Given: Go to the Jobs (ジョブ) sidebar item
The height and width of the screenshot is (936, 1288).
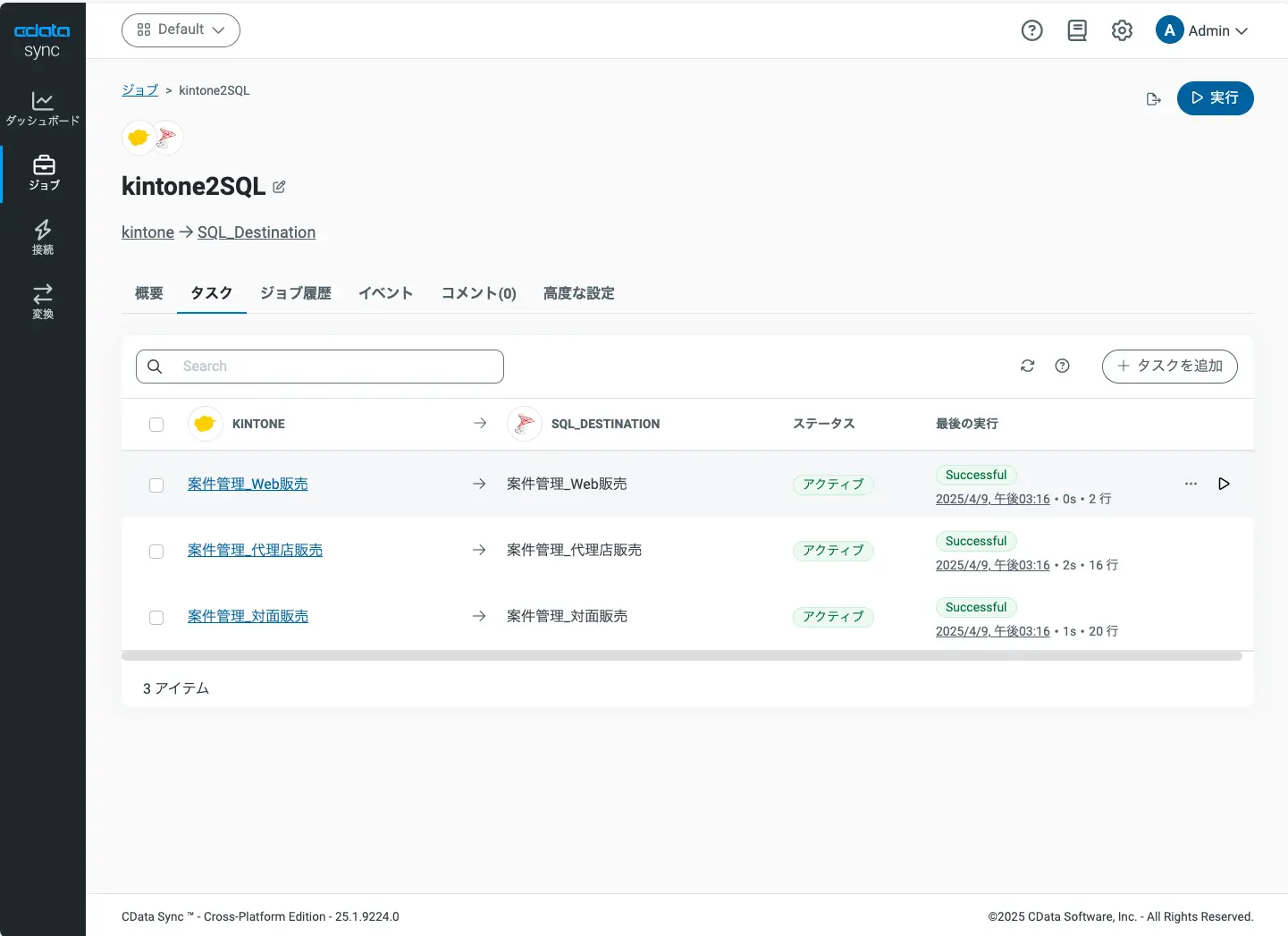Looking at the screenshot, I should point(43,173).
